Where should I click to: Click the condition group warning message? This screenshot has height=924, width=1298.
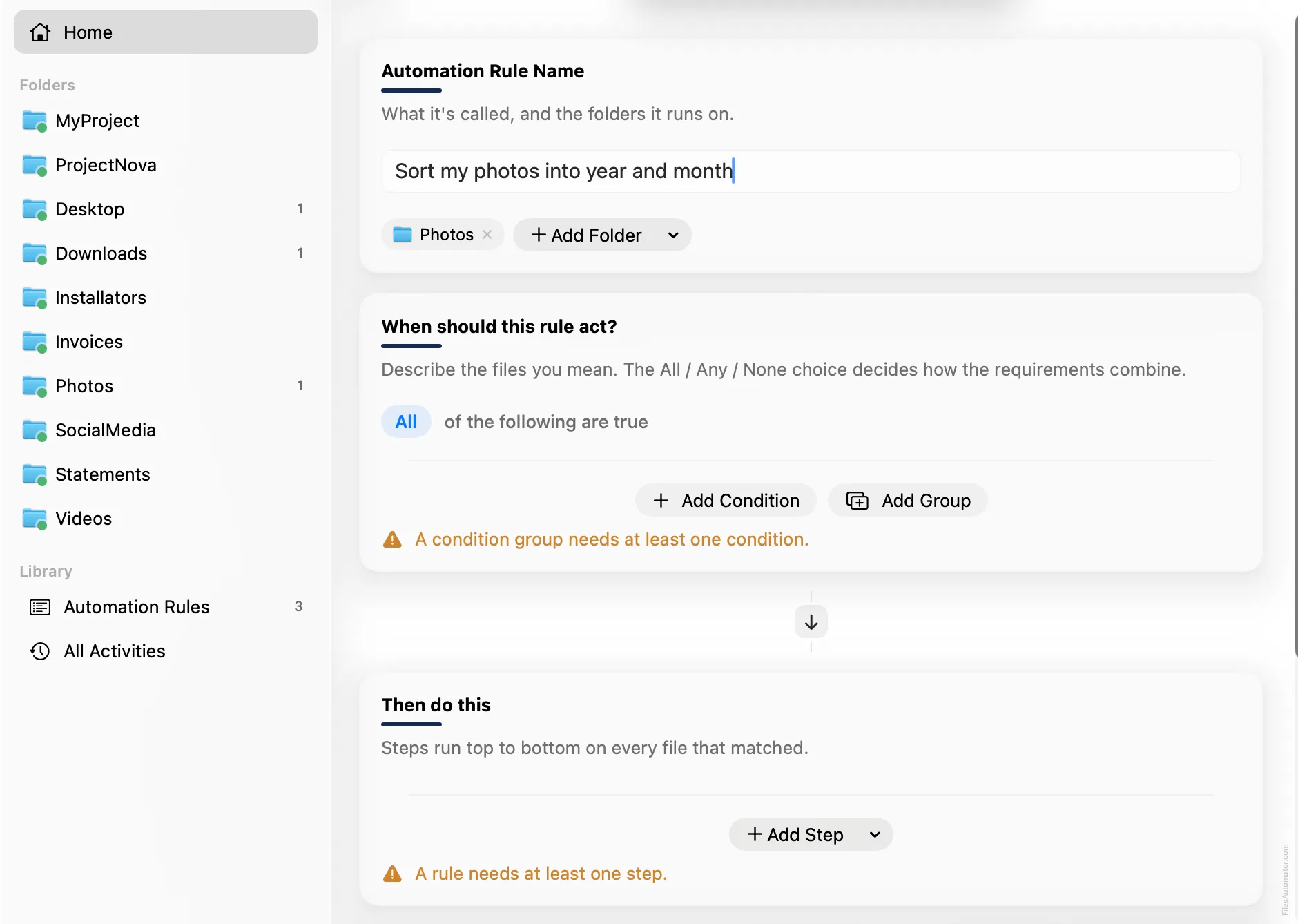coord(612,539)
